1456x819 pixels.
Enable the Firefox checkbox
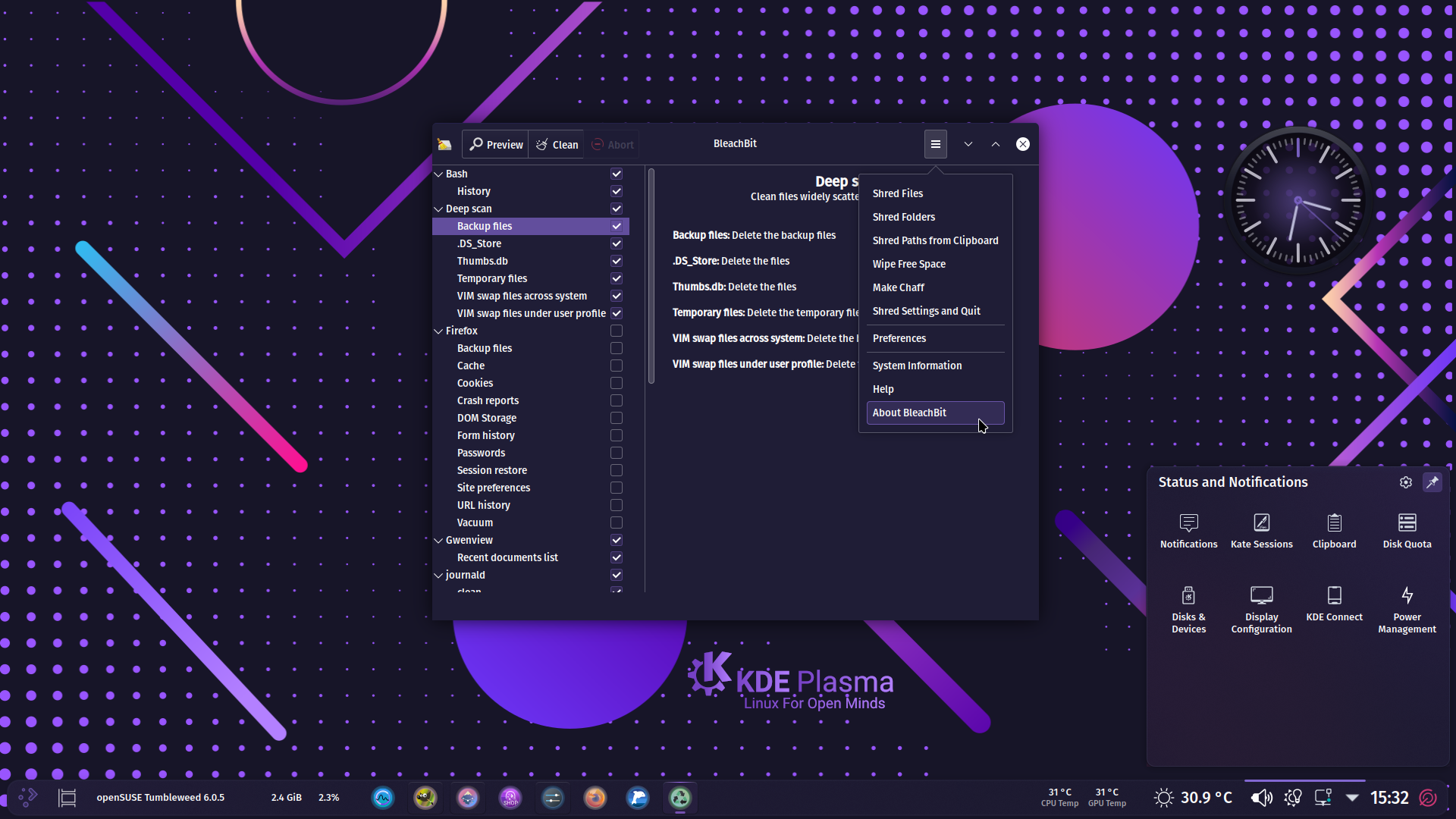[x=617, y=331]
